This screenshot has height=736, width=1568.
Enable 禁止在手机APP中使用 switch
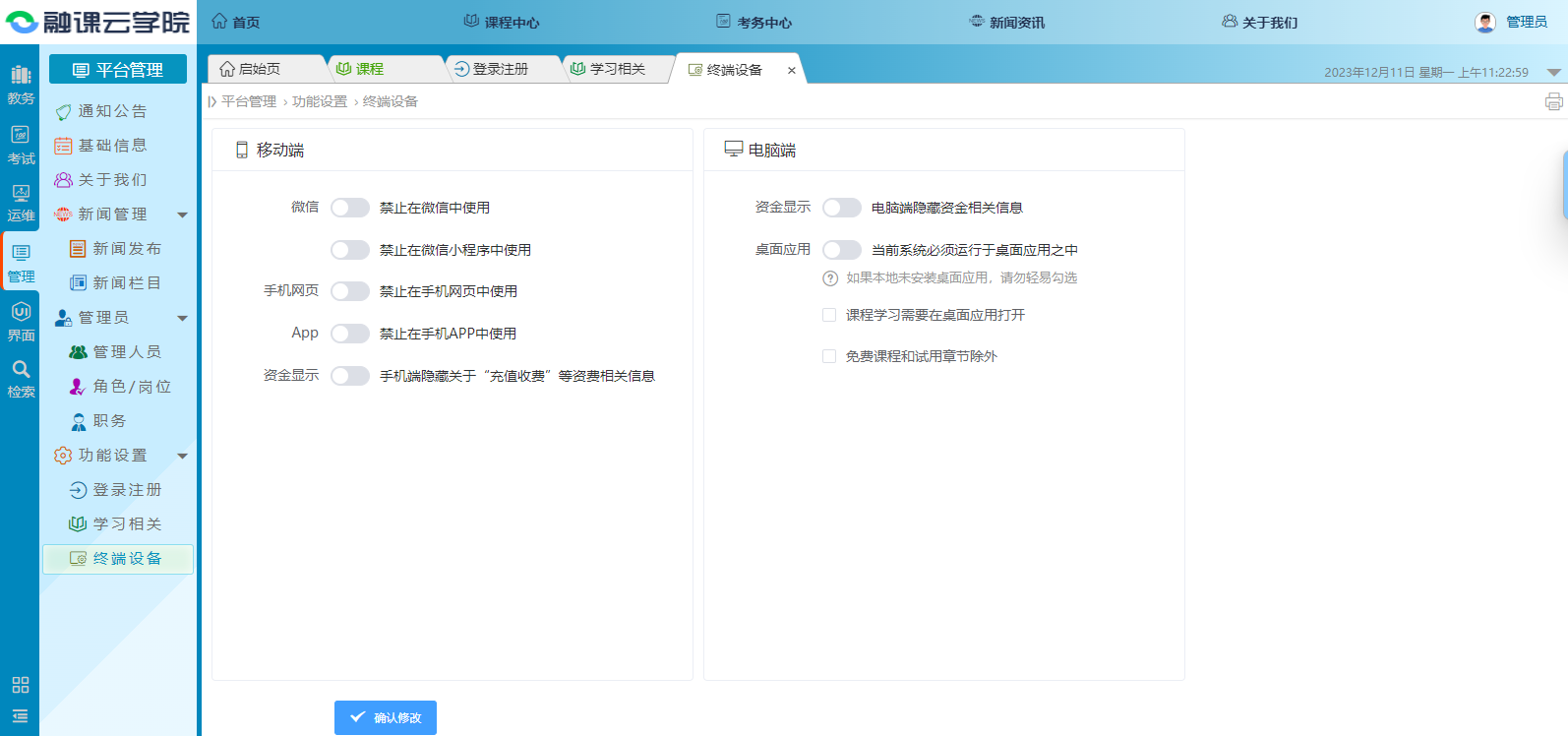[x=349, y=334]
